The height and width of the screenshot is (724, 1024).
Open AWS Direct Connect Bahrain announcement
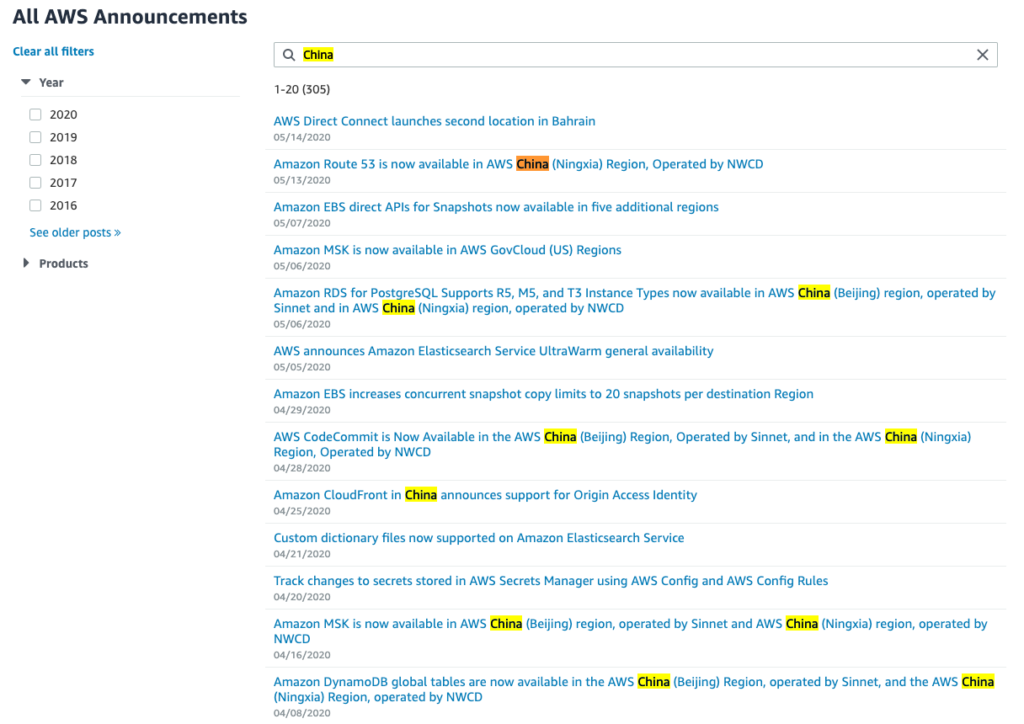434,121
